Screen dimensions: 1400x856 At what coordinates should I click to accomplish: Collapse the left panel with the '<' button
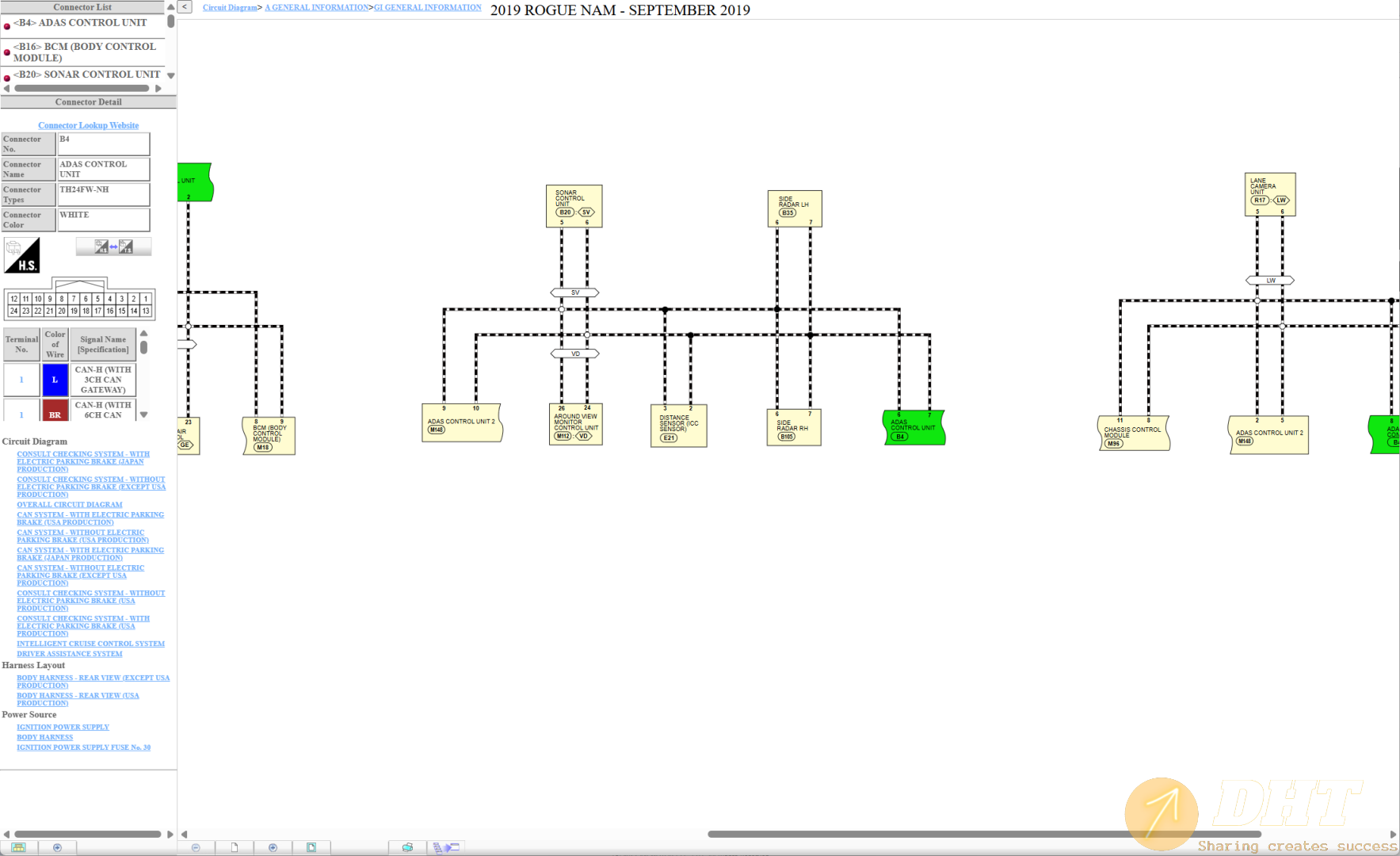(x=185, y=7)
